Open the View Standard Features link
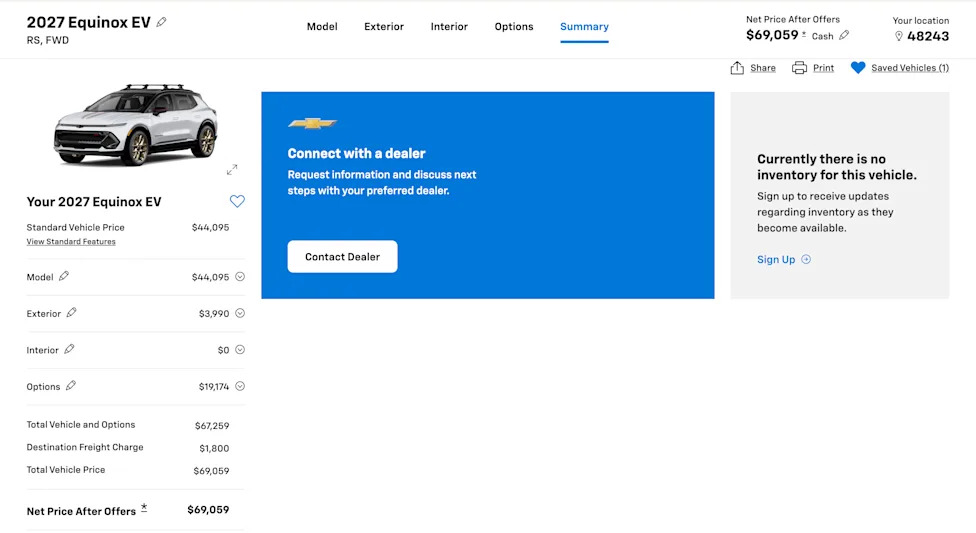Viewport: 976px width, 533px height. [71, 242]
